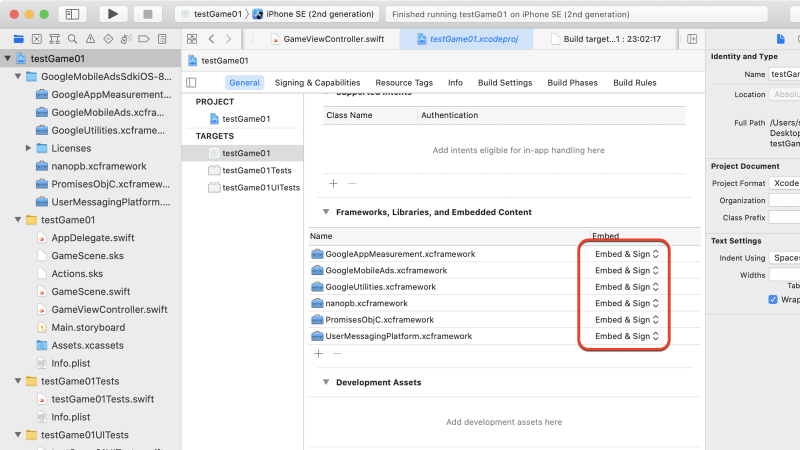The height and width of the screenshot is (450, 800).
Task: Open the Find navigator magnifier icon
Action: coord(72,39)
